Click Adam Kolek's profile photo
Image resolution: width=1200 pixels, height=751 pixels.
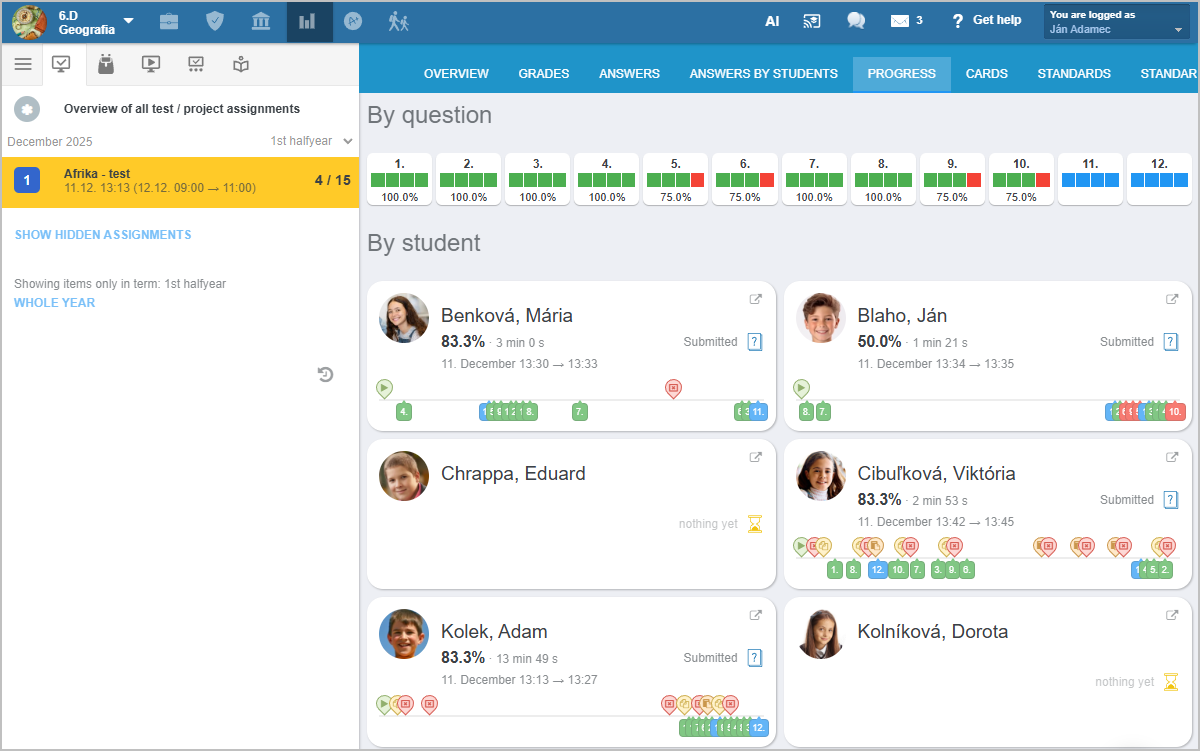(x=404, y=634)
